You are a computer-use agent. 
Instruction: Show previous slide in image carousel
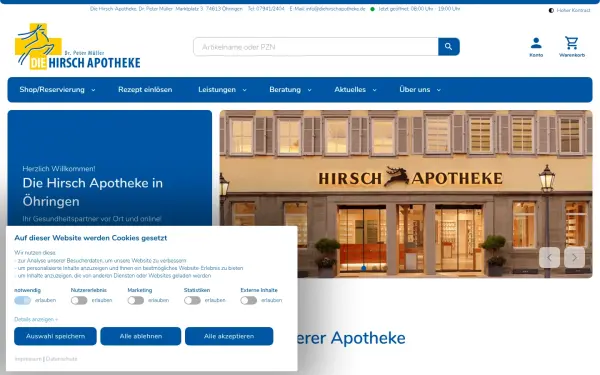(x=549, y=257)
